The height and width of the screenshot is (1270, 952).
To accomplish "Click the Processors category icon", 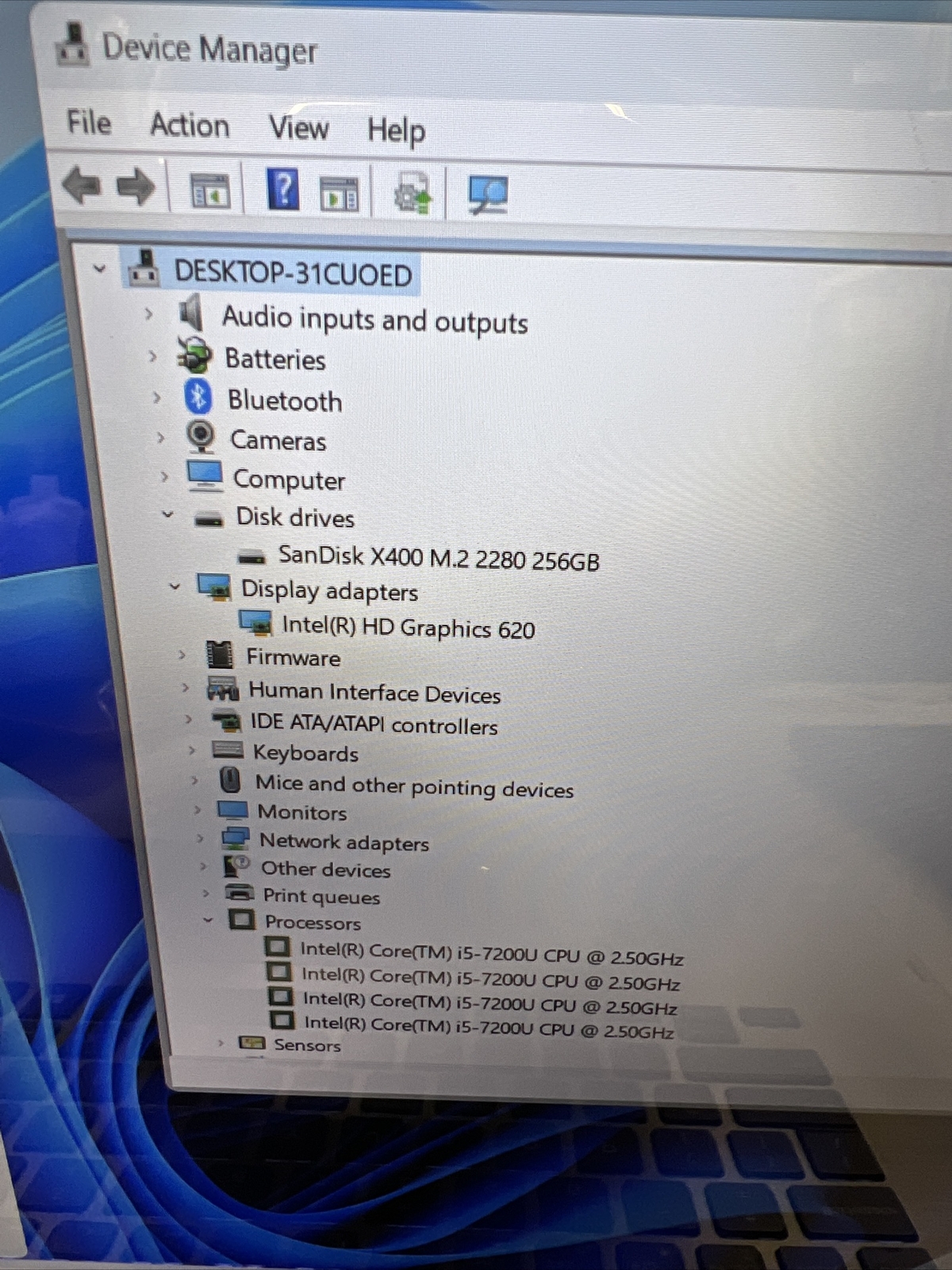I will tap(242, 919).
